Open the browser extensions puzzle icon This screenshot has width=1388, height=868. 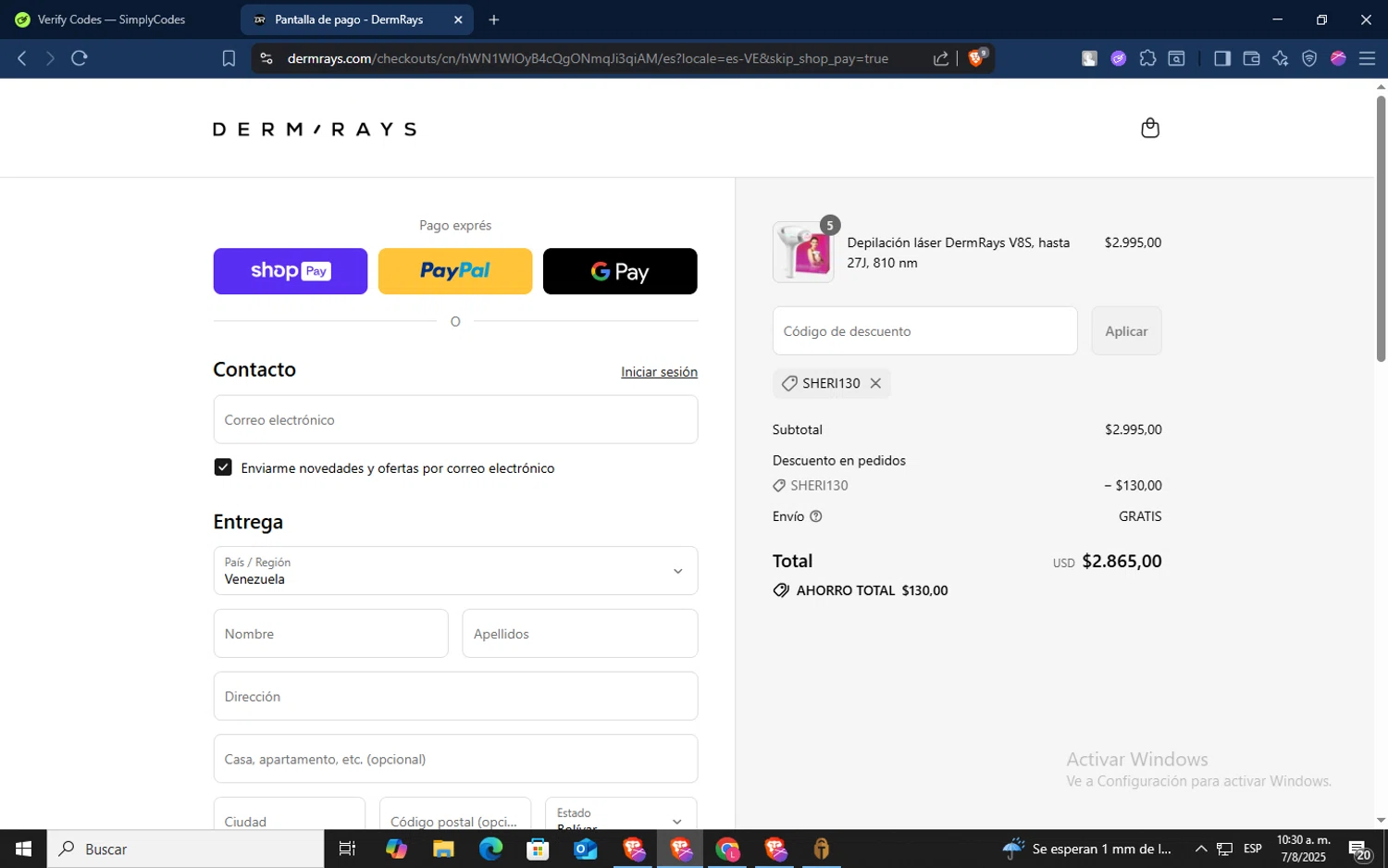[x=1147, y=58]
